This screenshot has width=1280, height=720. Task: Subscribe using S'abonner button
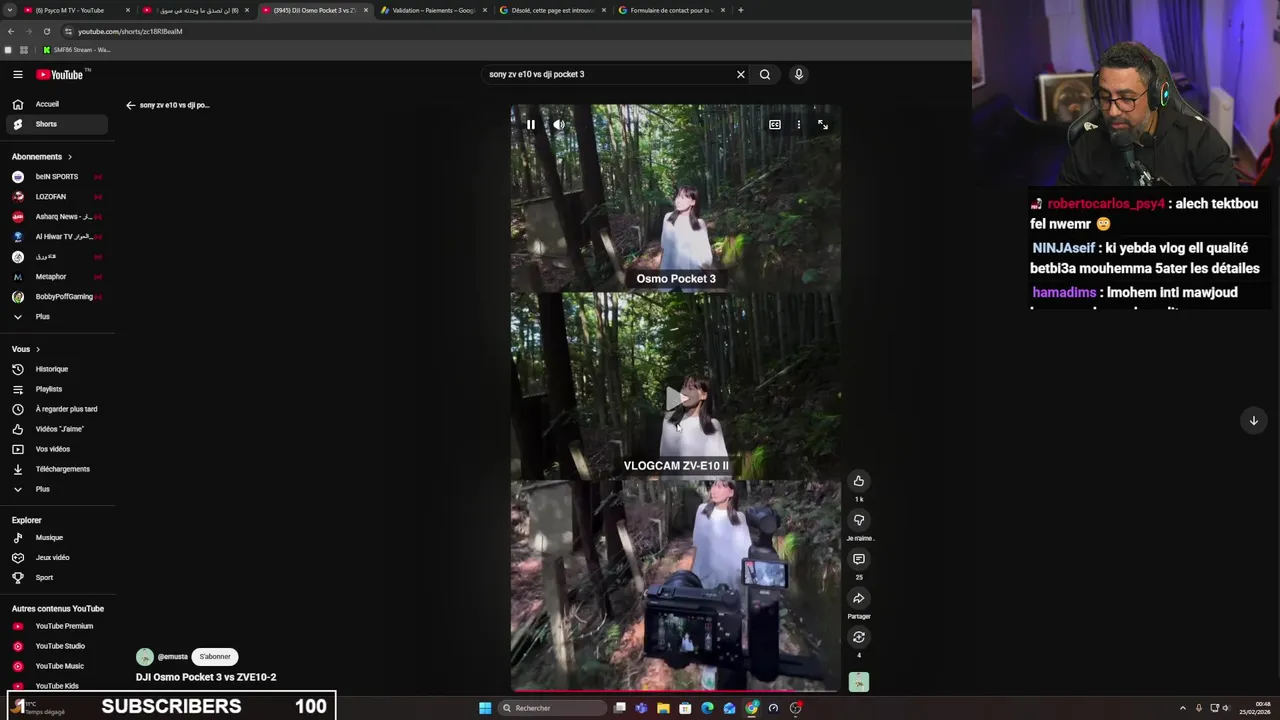pyautogui.click(x=215, y=657)
